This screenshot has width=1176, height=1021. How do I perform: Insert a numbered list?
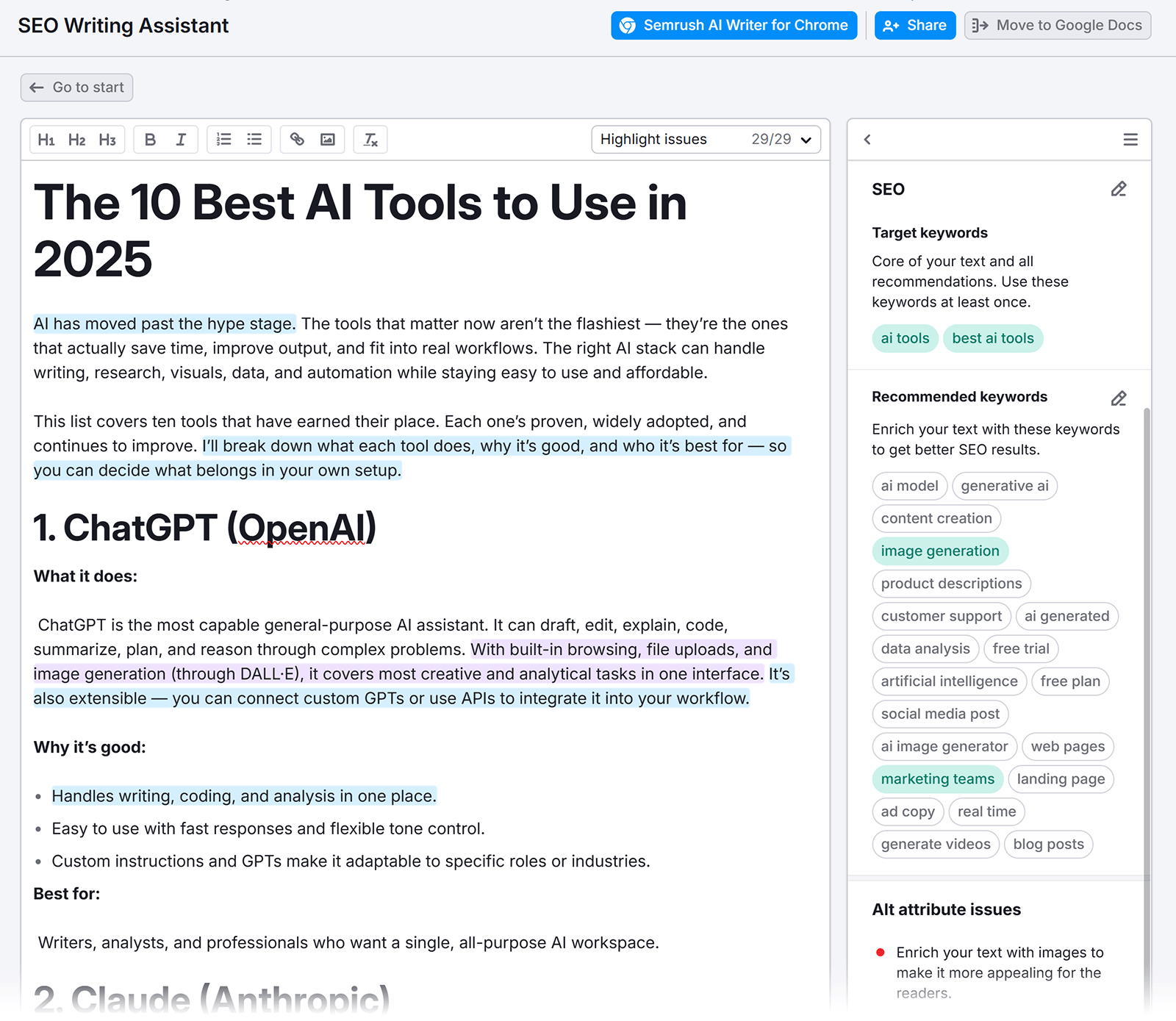[223, 140]
